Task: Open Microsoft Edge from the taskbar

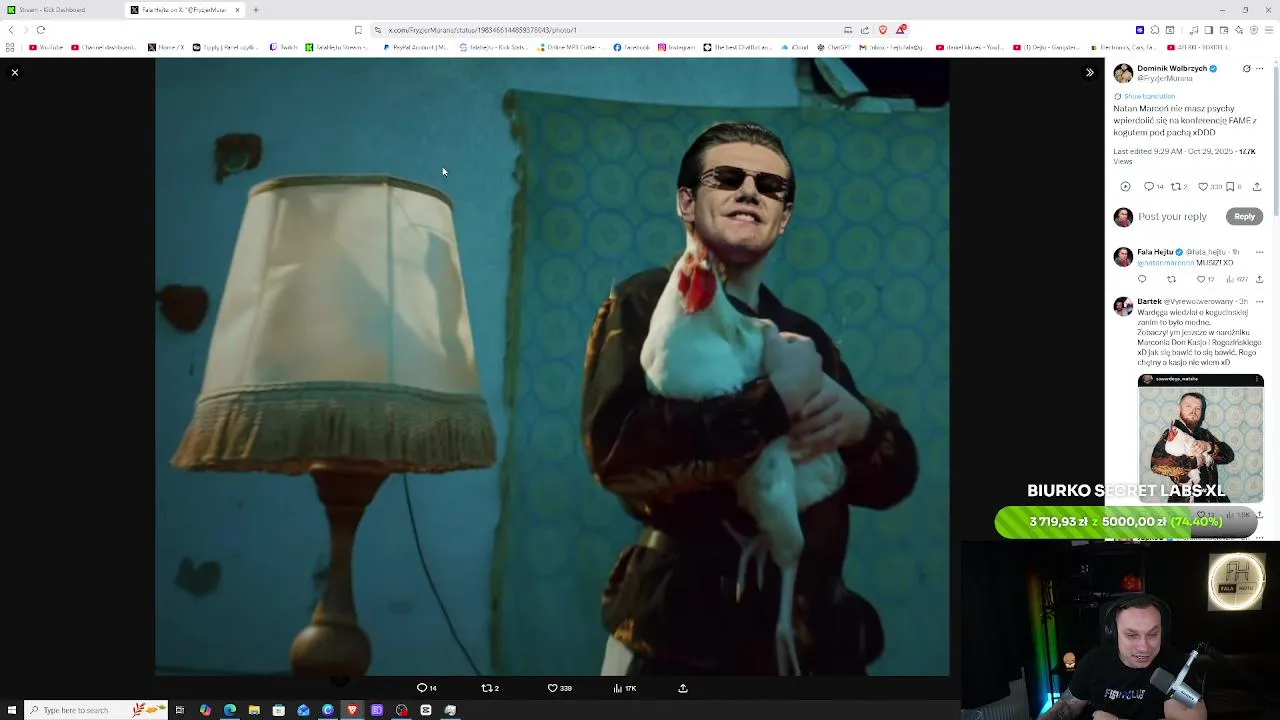Action: pos(230,710)
